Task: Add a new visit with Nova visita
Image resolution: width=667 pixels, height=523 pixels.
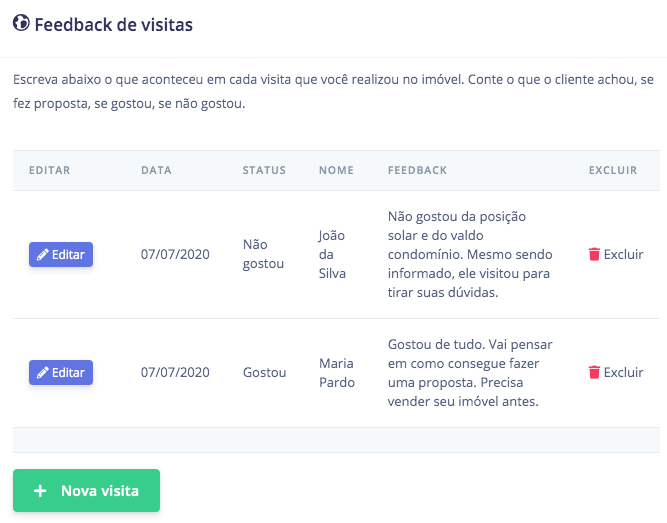Action: pyautogui.click(x=86, y=491)
